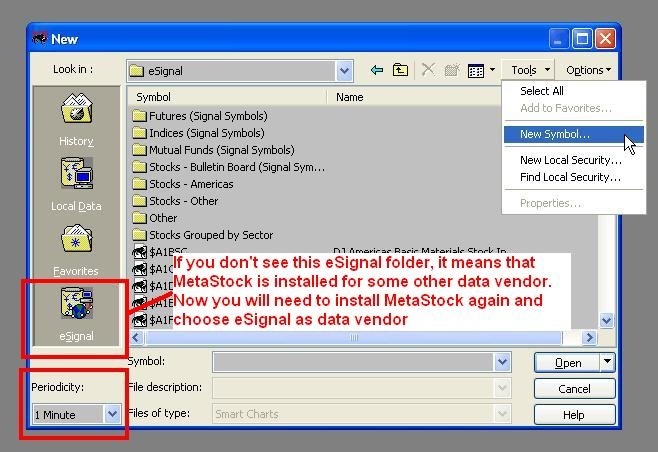
Task: Click the Stocks - Bulletin Board folder icon
Action: point(139,167)
